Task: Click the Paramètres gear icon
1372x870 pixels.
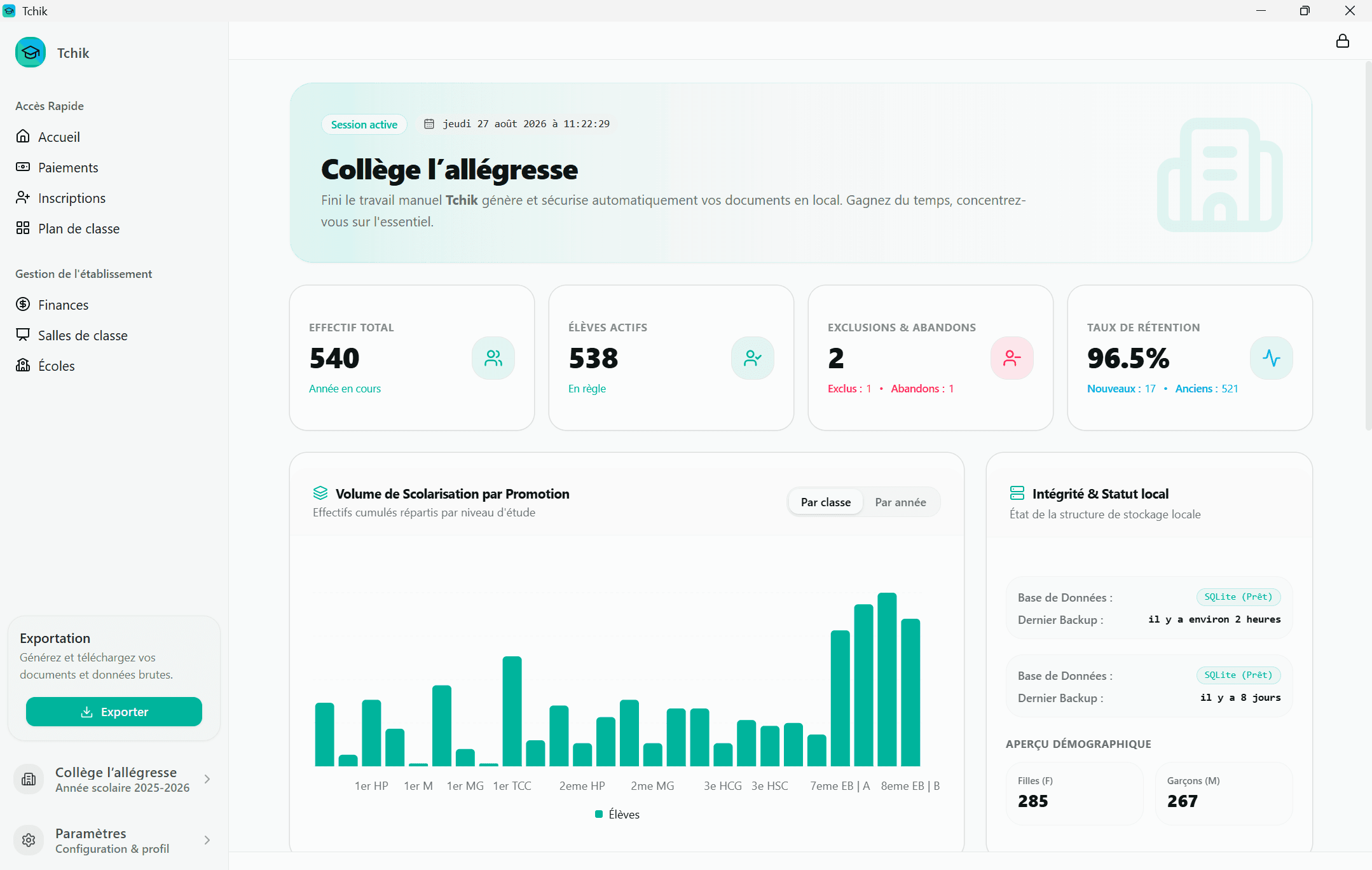Action: tap(29, 840)
